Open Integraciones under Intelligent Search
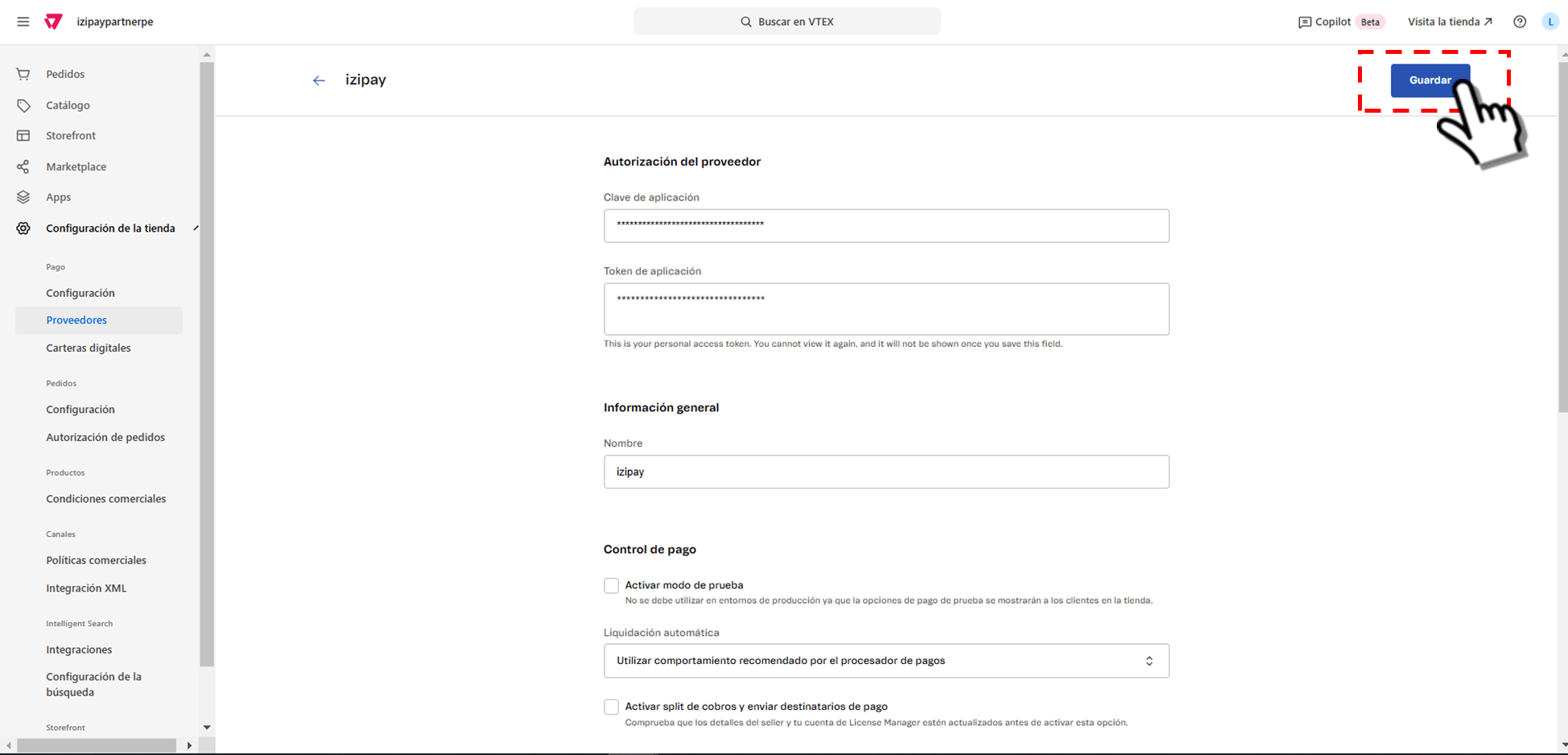1568x755 pixels. pos(79,650)
